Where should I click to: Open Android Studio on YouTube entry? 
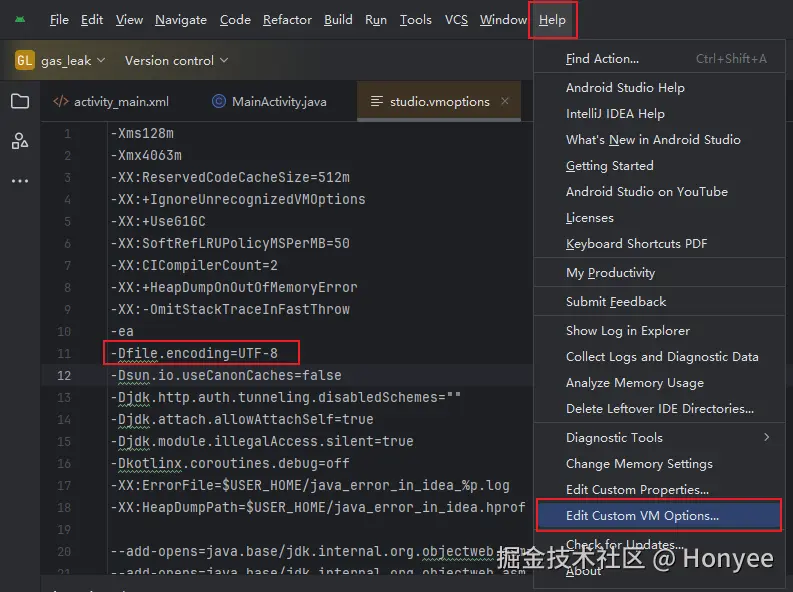pos(659,192)
